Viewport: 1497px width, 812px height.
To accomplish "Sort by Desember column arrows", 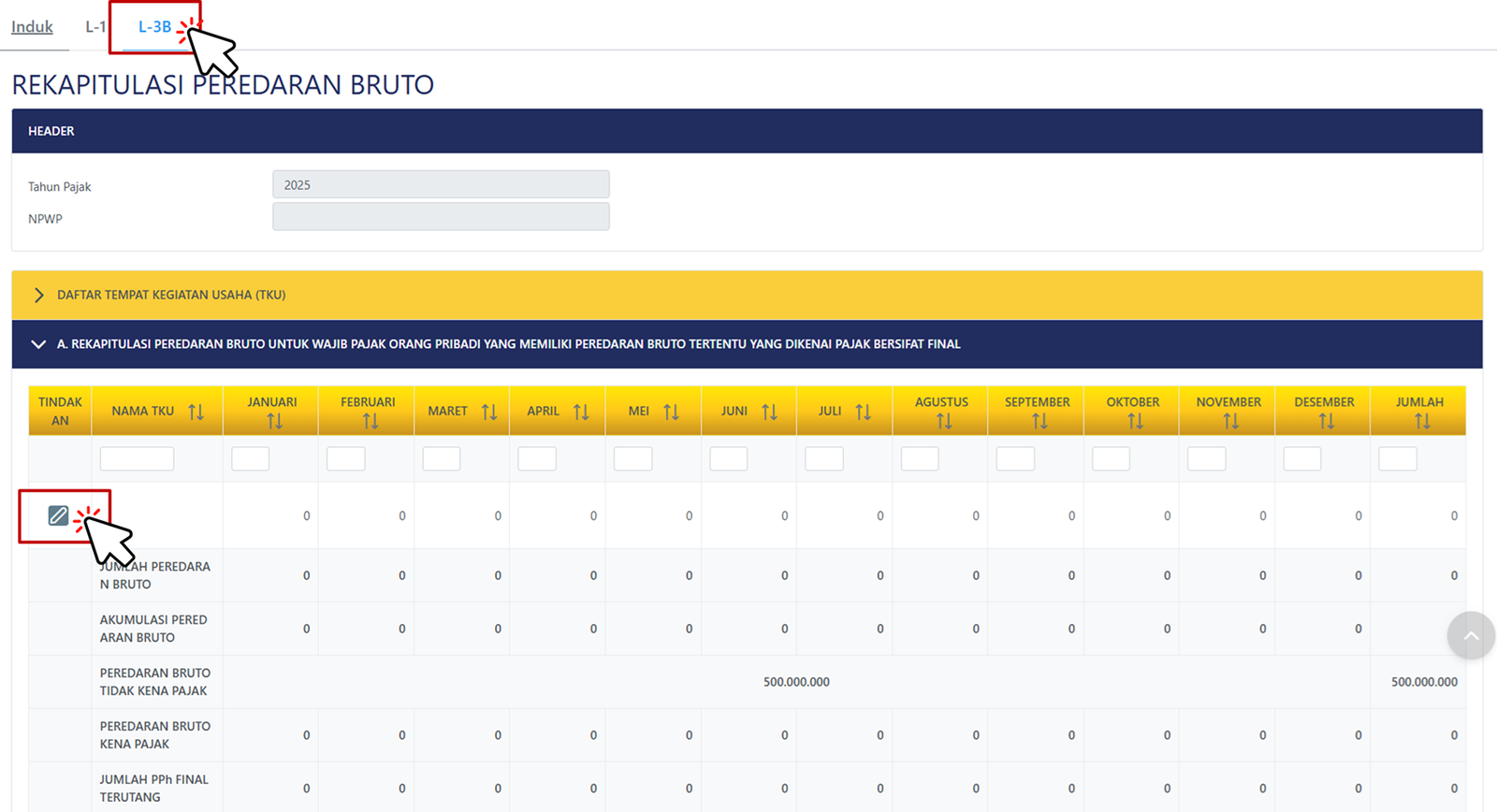I will (1326, 422).
